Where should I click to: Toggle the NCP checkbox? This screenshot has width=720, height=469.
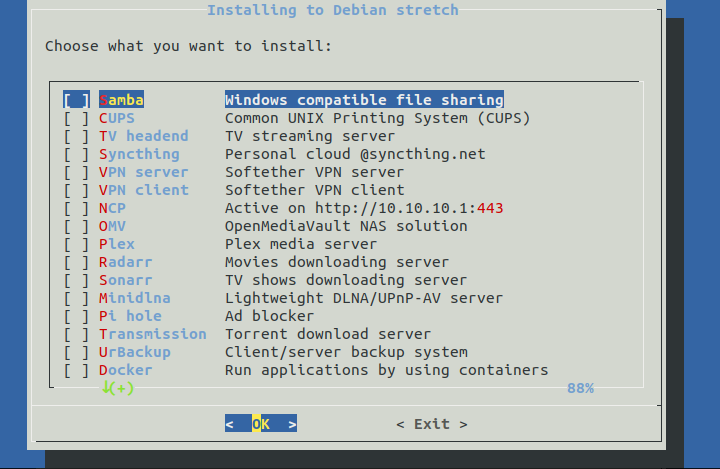coord(76,208)
